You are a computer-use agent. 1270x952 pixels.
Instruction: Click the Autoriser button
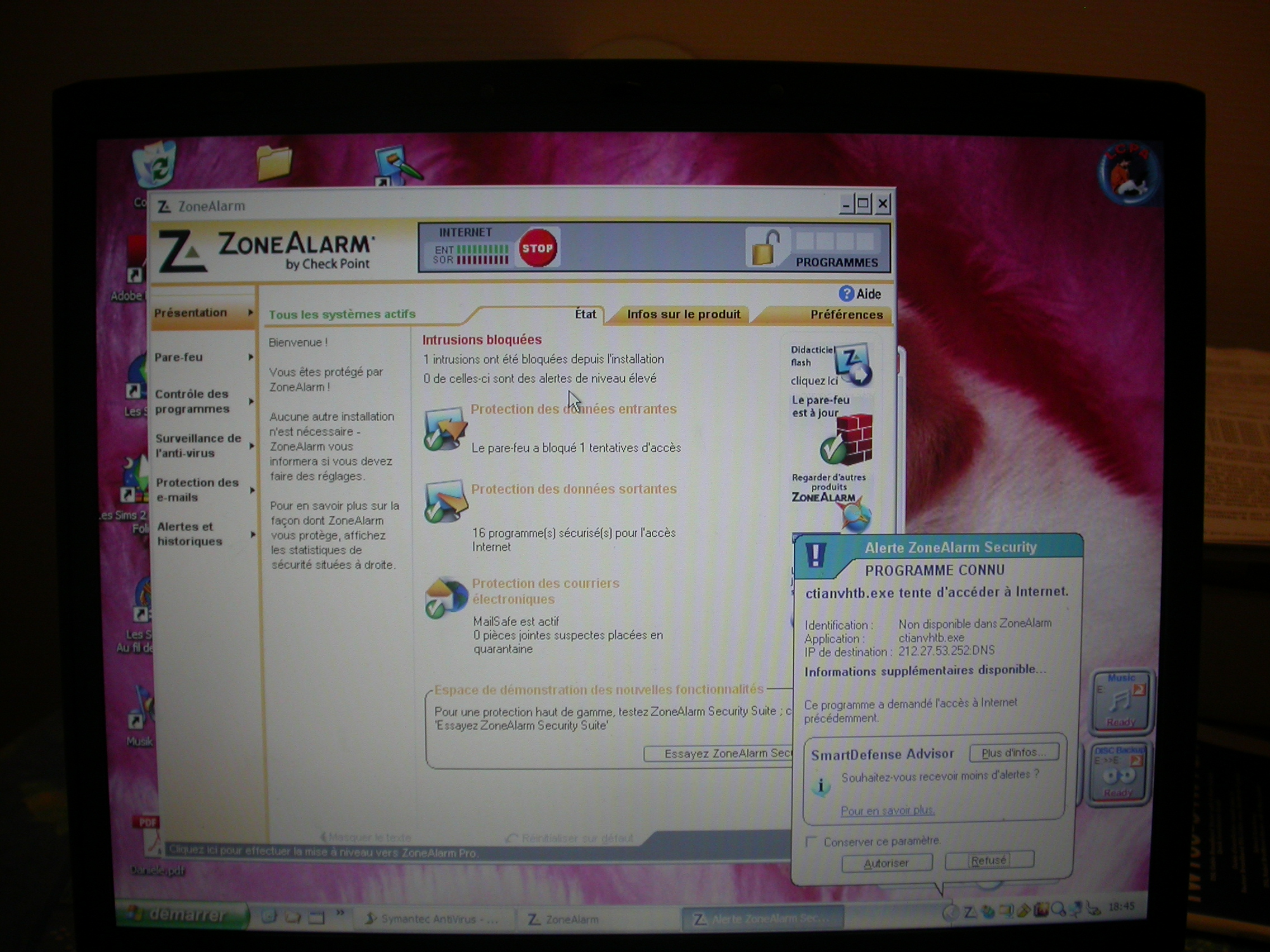coord(887,863)
